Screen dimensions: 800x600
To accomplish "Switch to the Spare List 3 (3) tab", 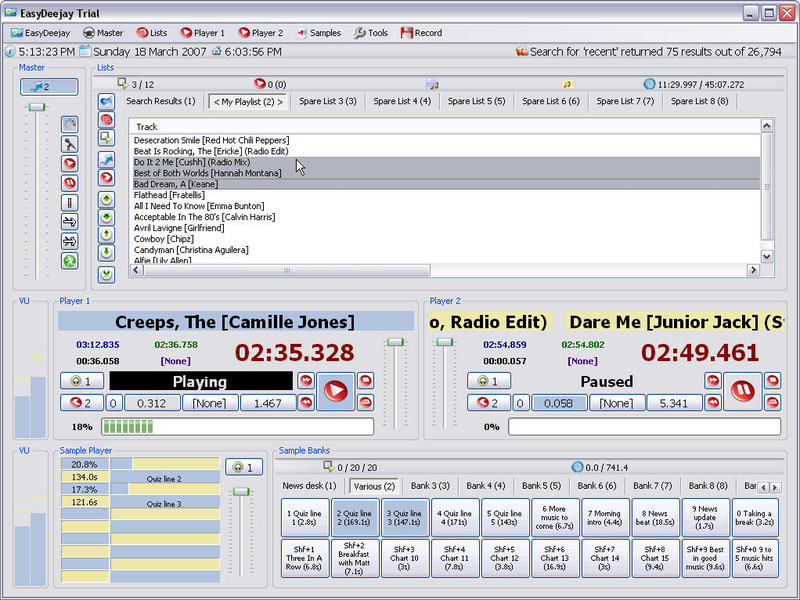I will click(x=328, y=101).
